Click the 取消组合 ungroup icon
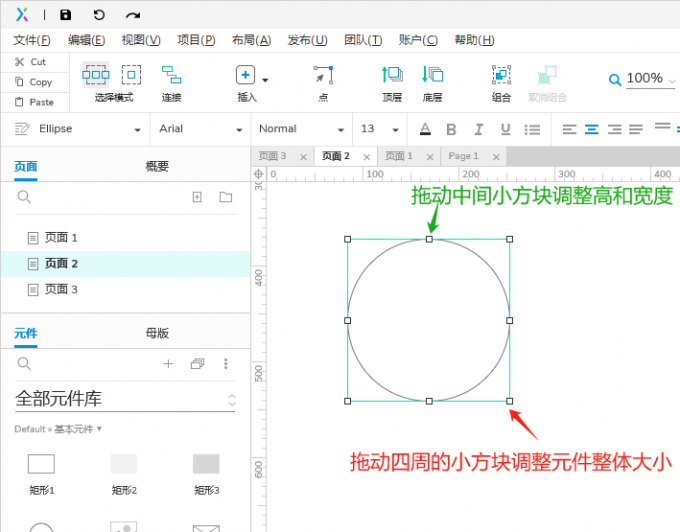 pyautogui.click(x=547, y=75)
